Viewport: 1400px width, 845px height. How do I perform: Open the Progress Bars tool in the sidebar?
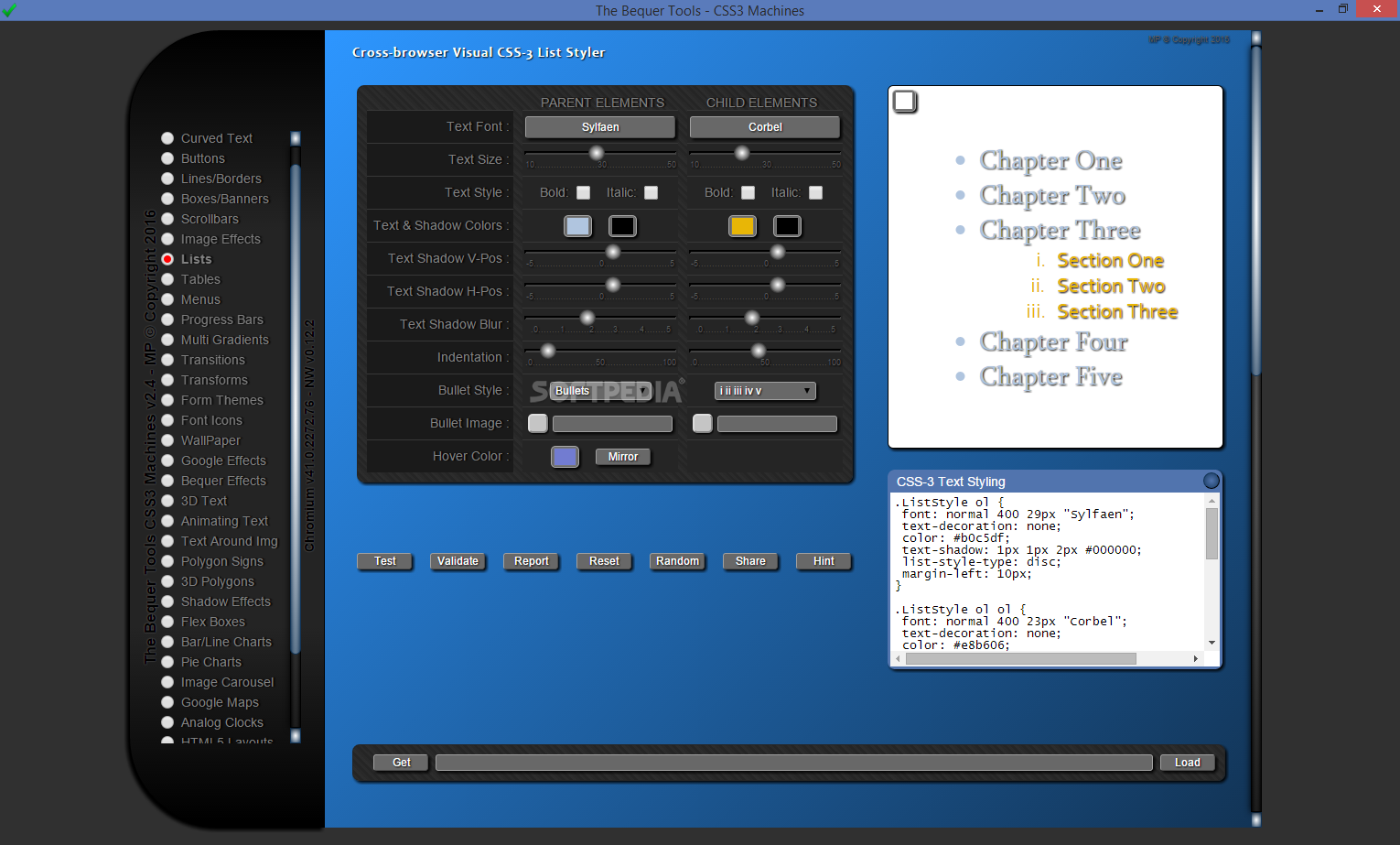point(222,320)
